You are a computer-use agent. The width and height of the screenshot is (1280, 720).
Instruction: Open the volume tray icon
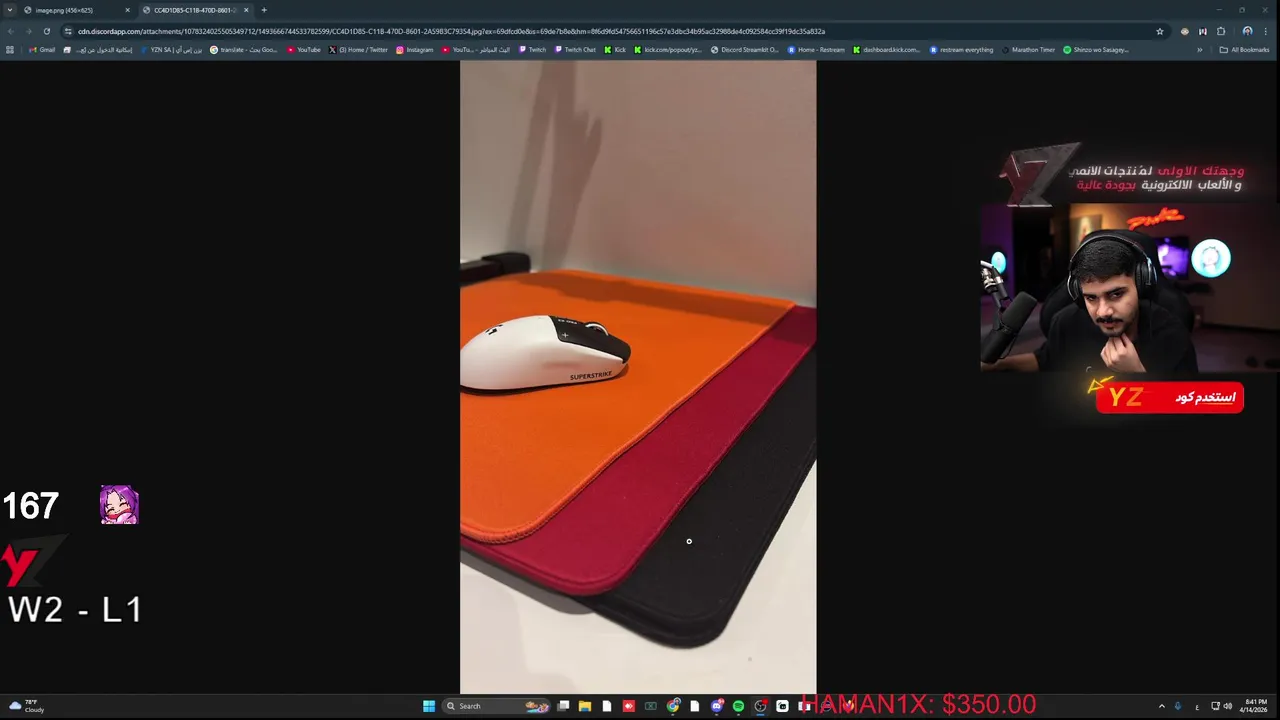1228,706
